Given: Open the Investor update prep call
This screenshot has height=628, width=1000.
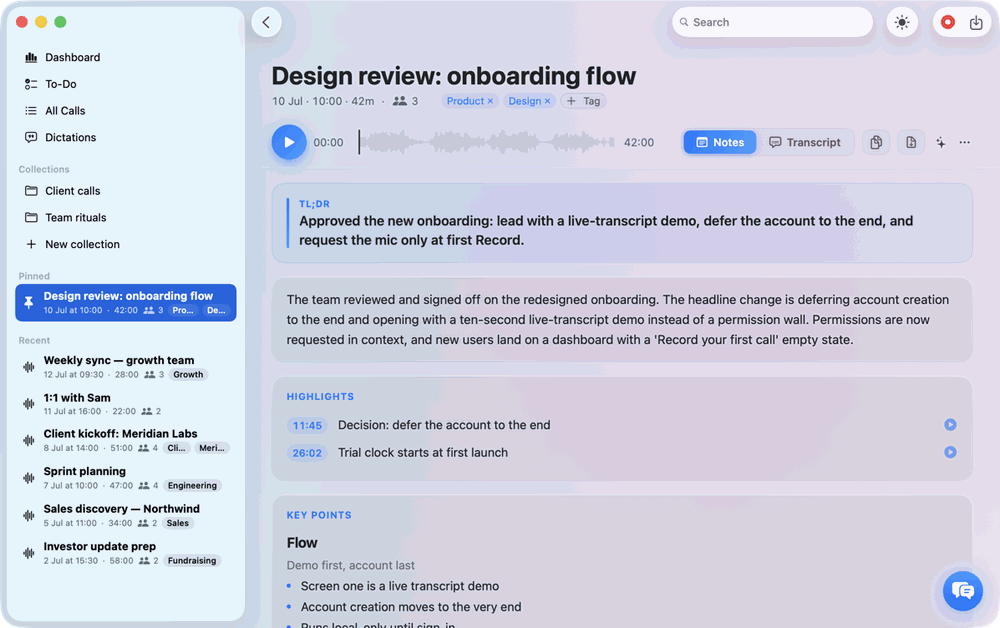Looking at the screenshot, I should [126, 553].
